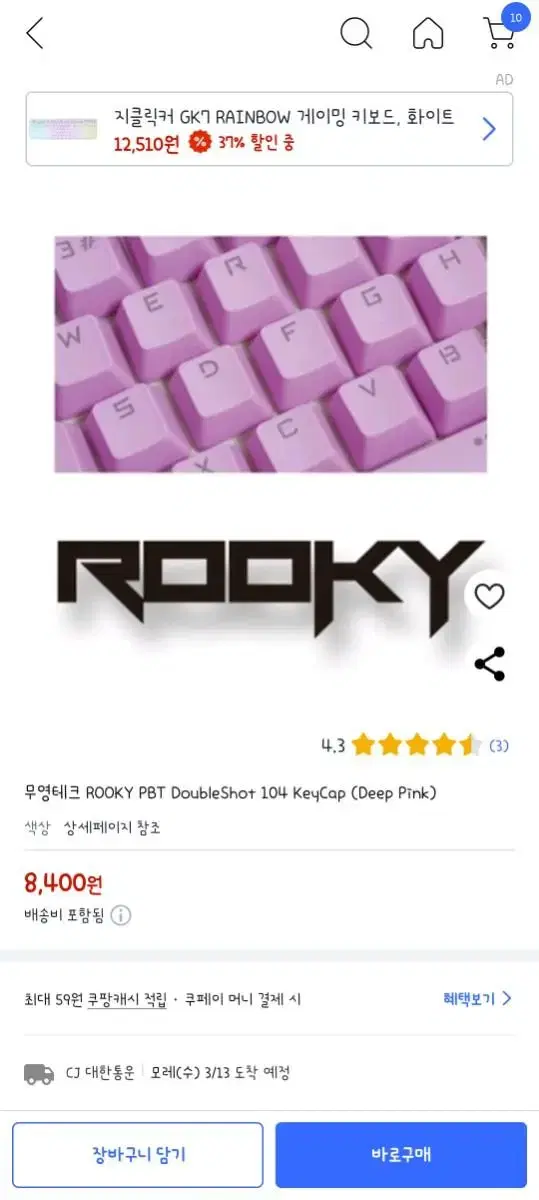Screen dimensions: 539x1200
Task: Tap the CJ delivery truck icon
Action: coord(39,1074)
